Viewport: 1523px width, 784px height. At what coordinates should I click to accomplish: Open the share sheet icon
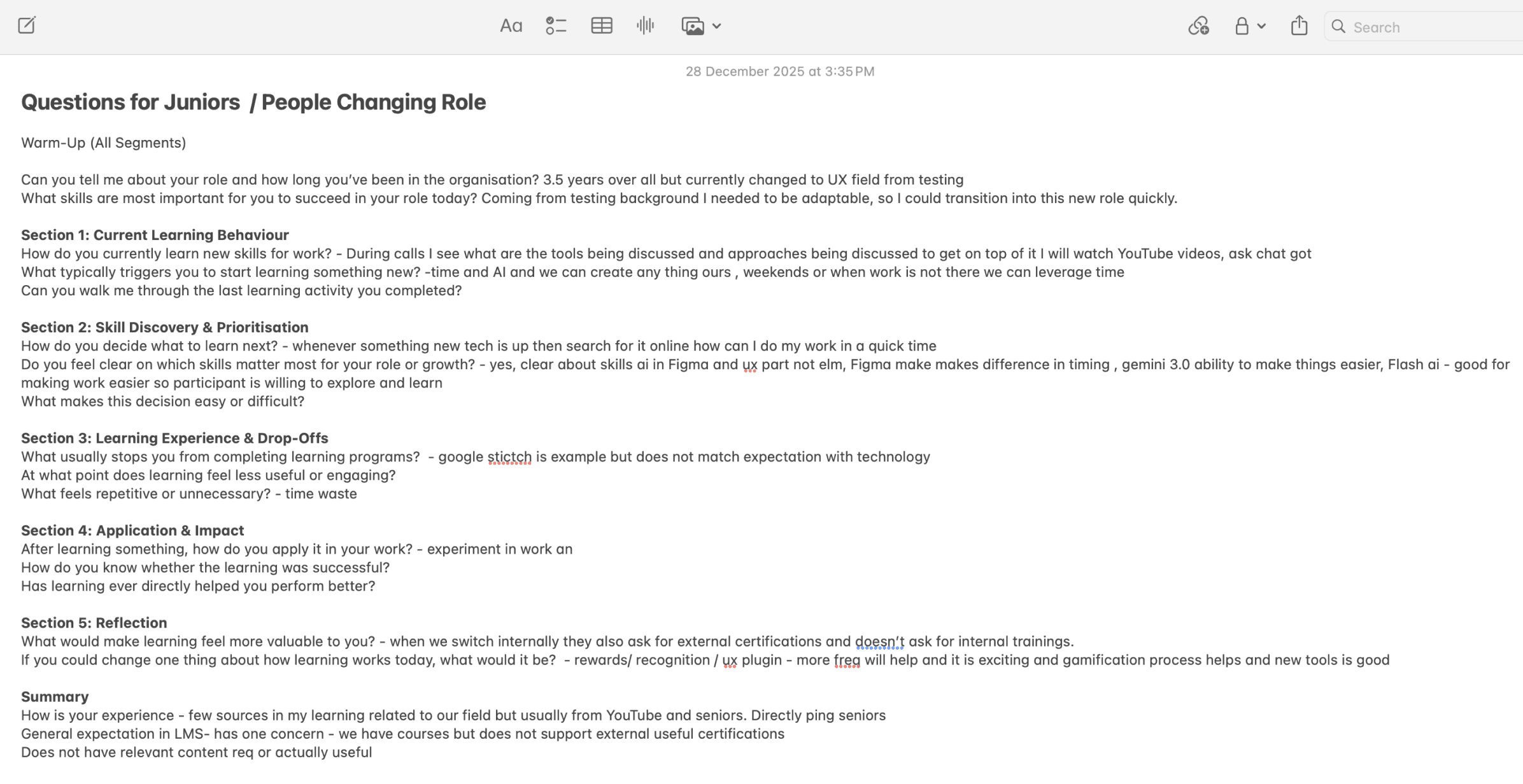tap(1299, 26)
